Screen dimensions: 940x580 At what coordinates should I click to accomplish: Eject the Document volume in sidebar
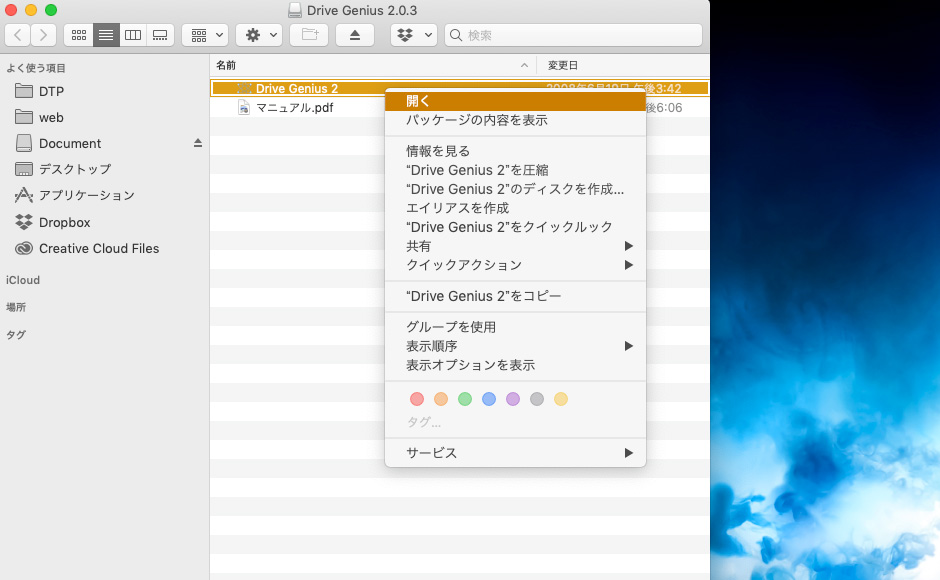coord(198,143)
